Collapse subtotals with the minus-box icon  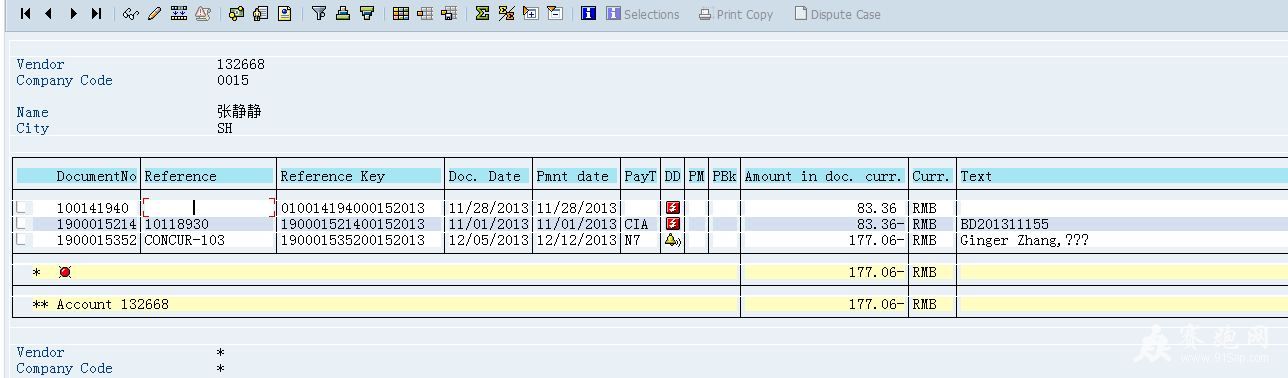point(555,13)
